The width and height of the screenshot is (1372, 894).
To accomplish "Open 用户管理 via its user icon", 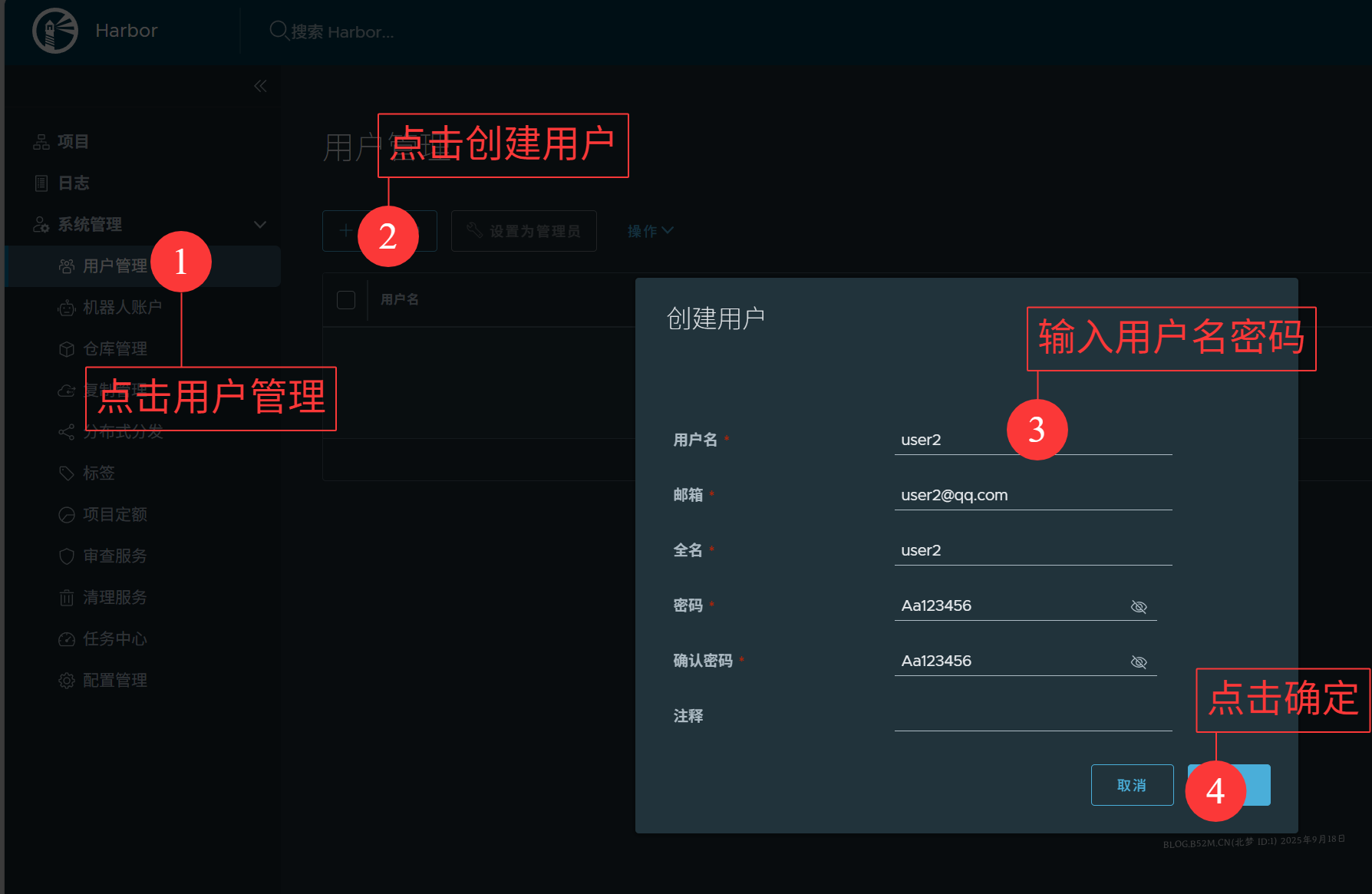I will click(x=67, y=266).
